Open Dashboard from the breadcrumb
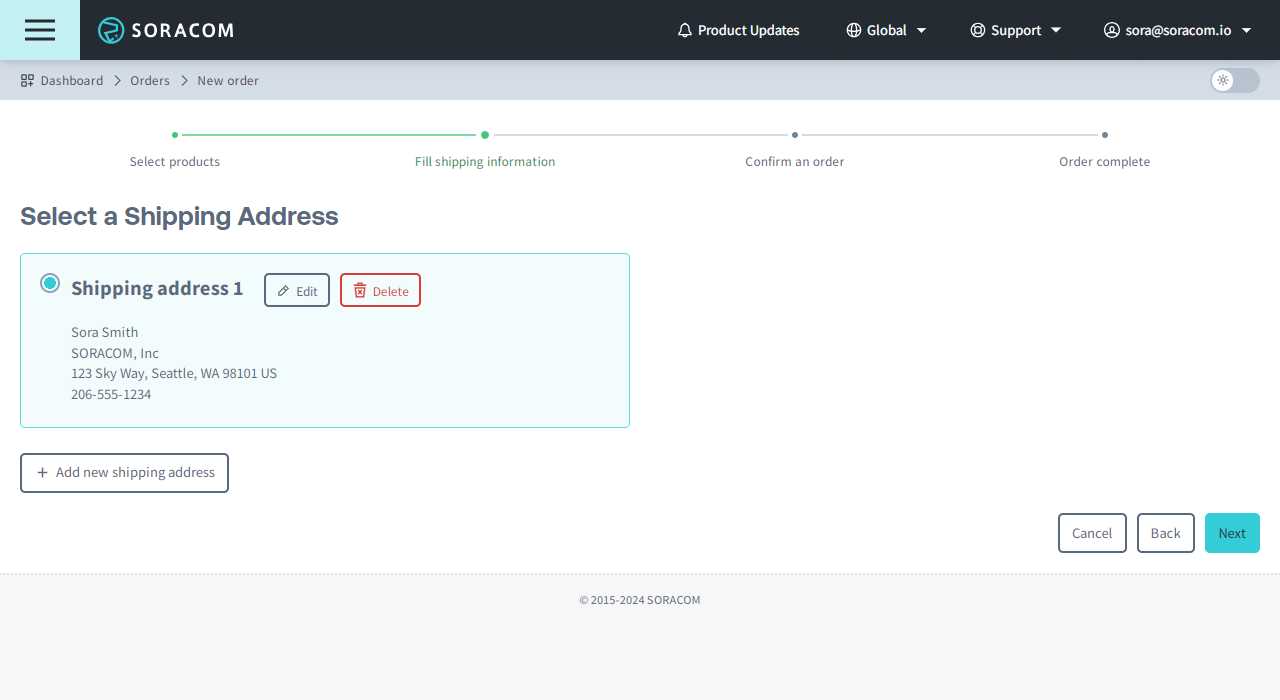 pos(72,80)
